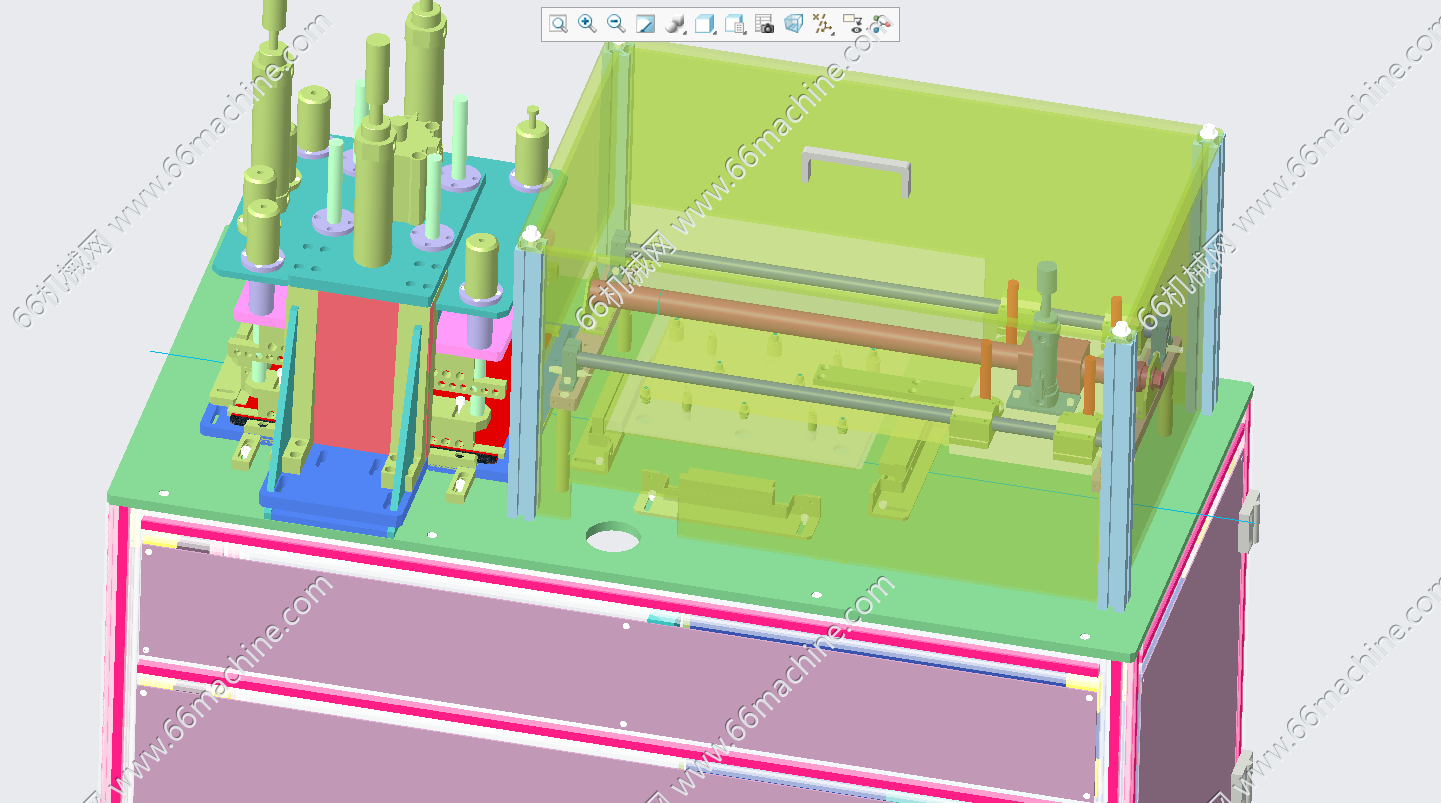Click the Refit view icon

point(558,24)
